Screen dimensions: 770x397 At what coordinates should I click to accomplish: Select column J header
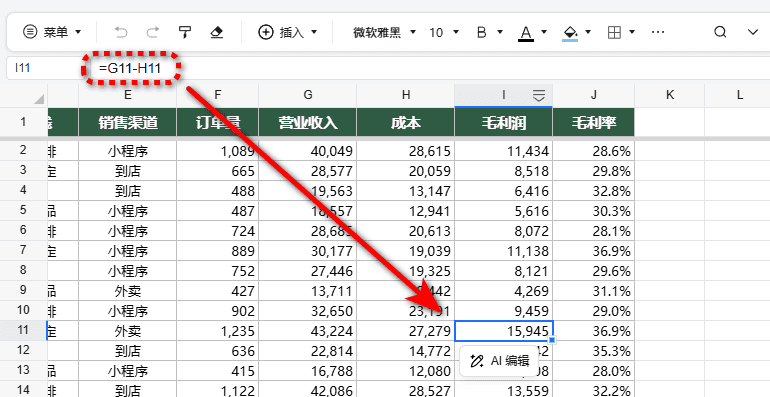tap(594, 95)
